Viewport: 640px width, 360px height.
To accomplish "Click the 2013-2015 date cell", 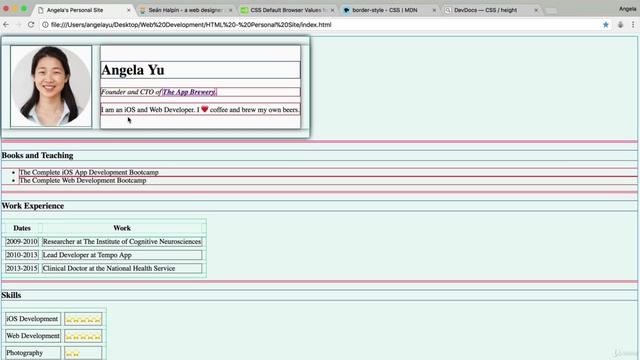I will click(x=22, y=269).
